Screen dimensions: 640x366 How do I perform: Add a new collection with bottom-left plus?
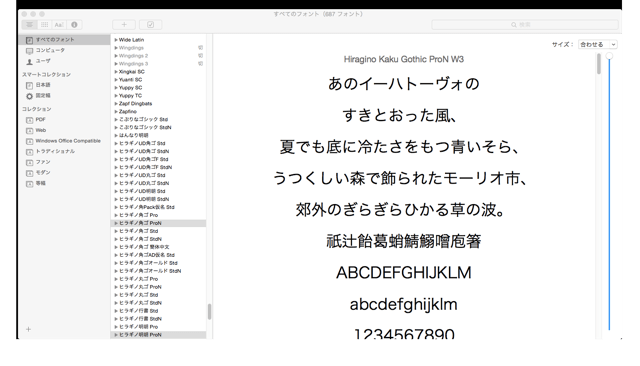pos(29,329)
